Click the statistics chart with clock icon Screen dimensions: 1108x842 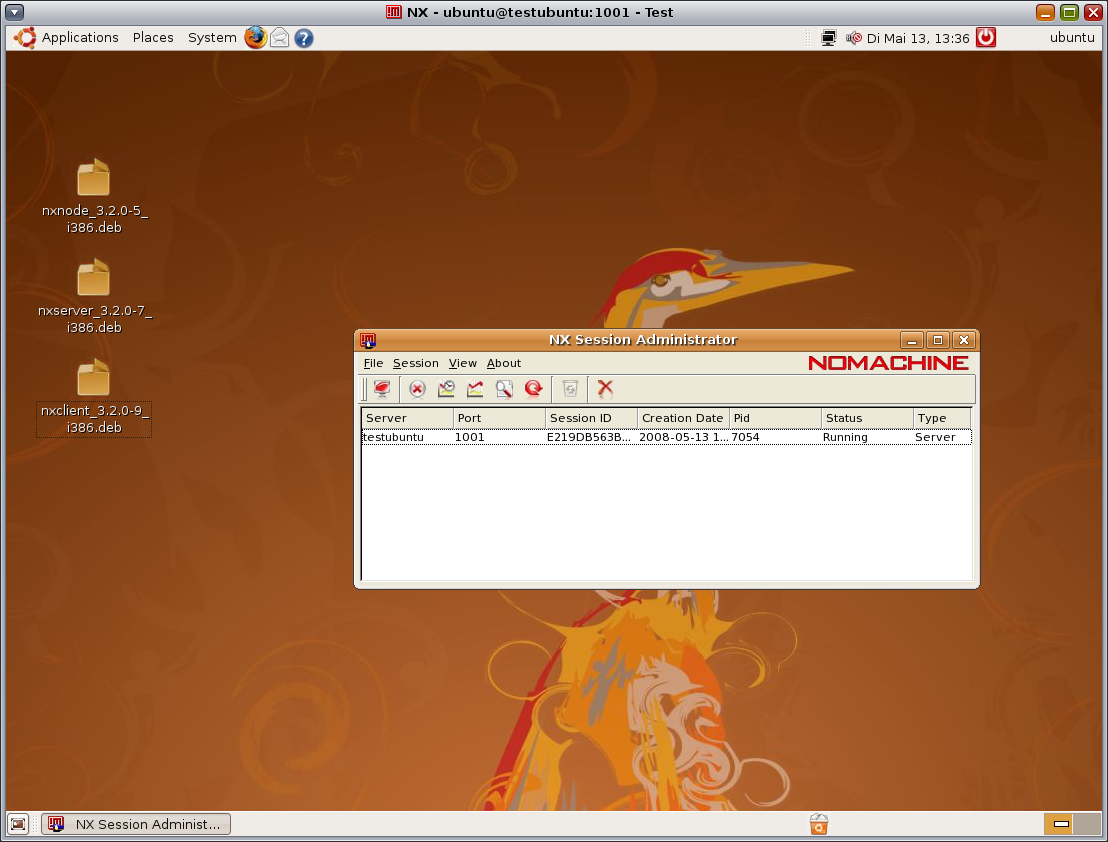[446, 389]
